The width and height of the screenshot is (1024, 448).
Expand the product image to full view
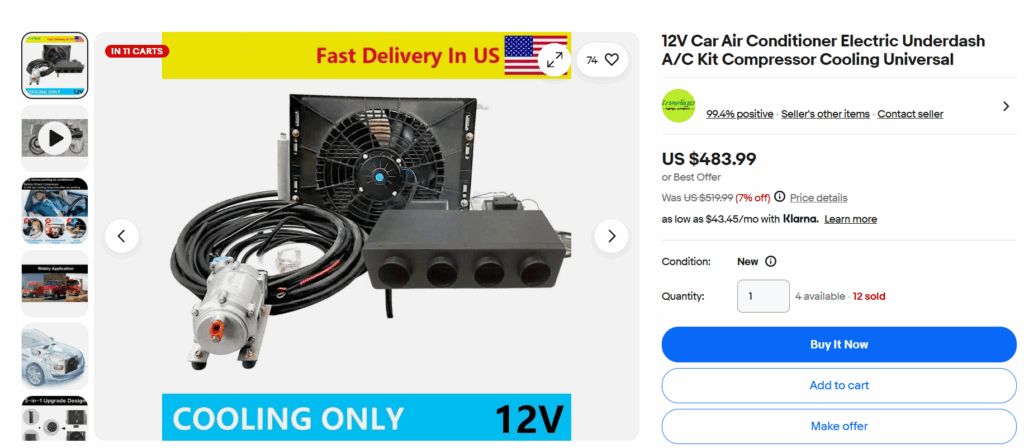click(x=554, y=60)
